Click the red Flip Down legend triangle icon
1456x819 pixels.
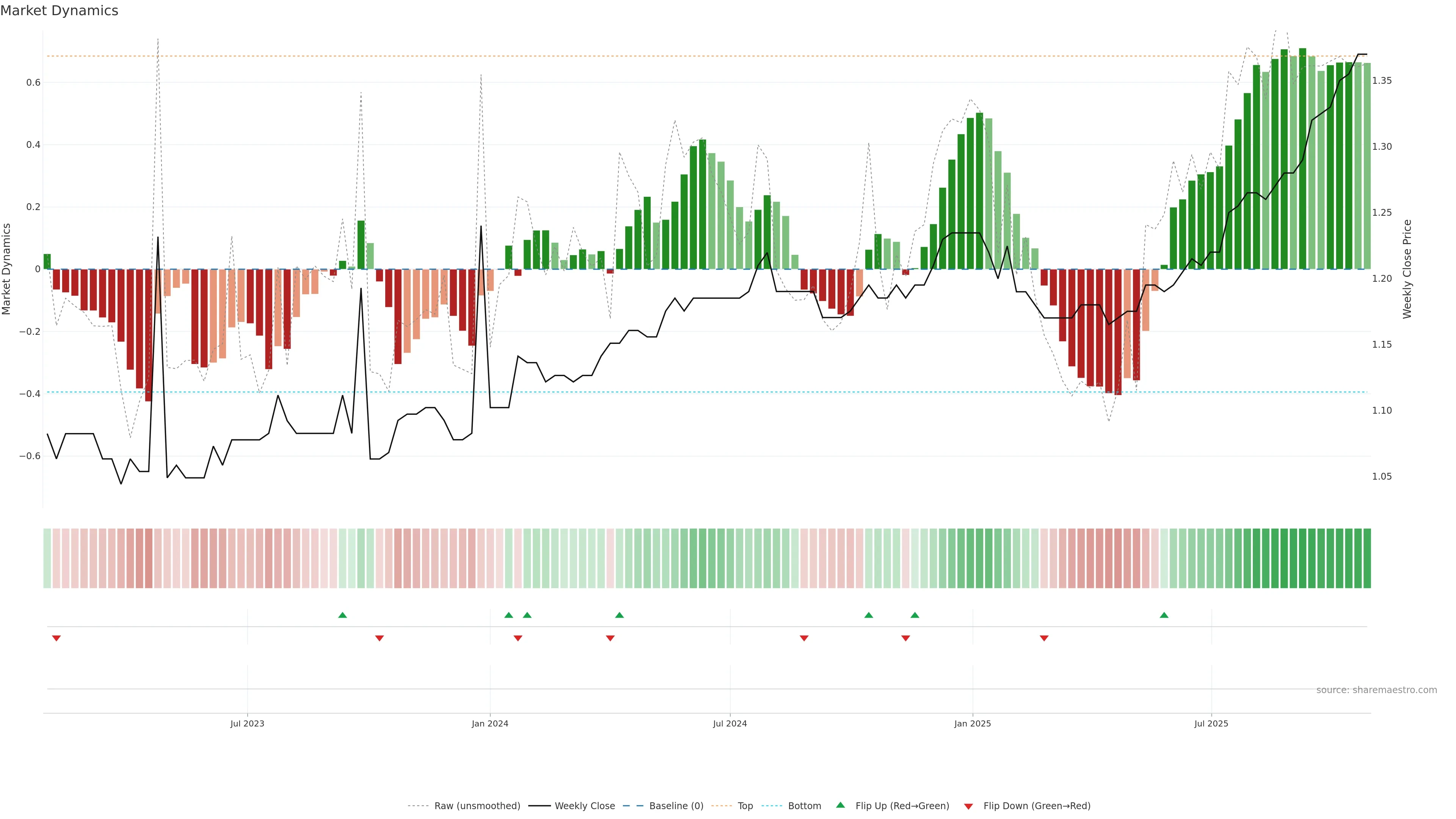click(x=968, y=806)
